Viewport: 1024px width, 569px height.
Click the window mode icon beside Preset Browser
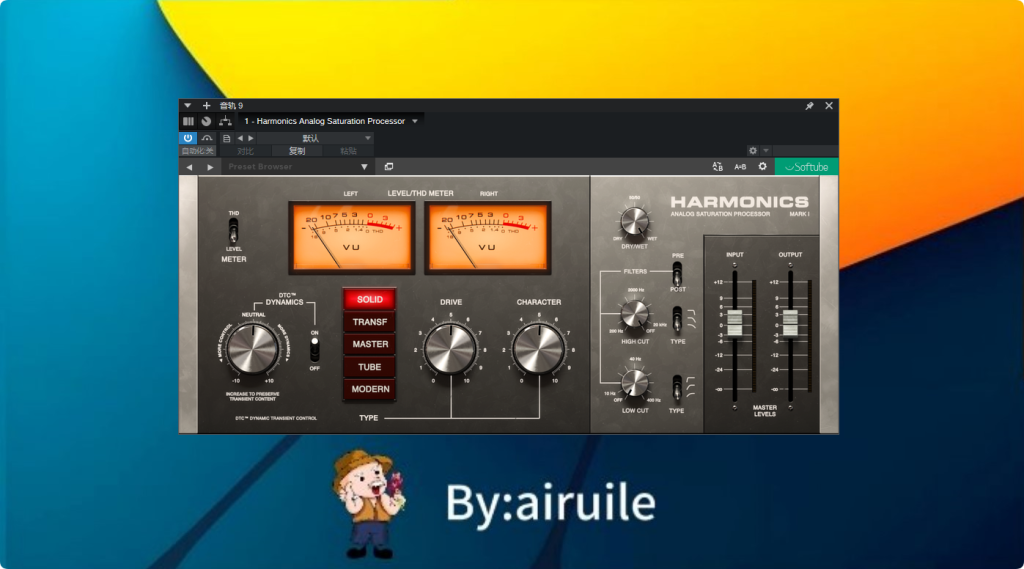(x=389, y=167)
